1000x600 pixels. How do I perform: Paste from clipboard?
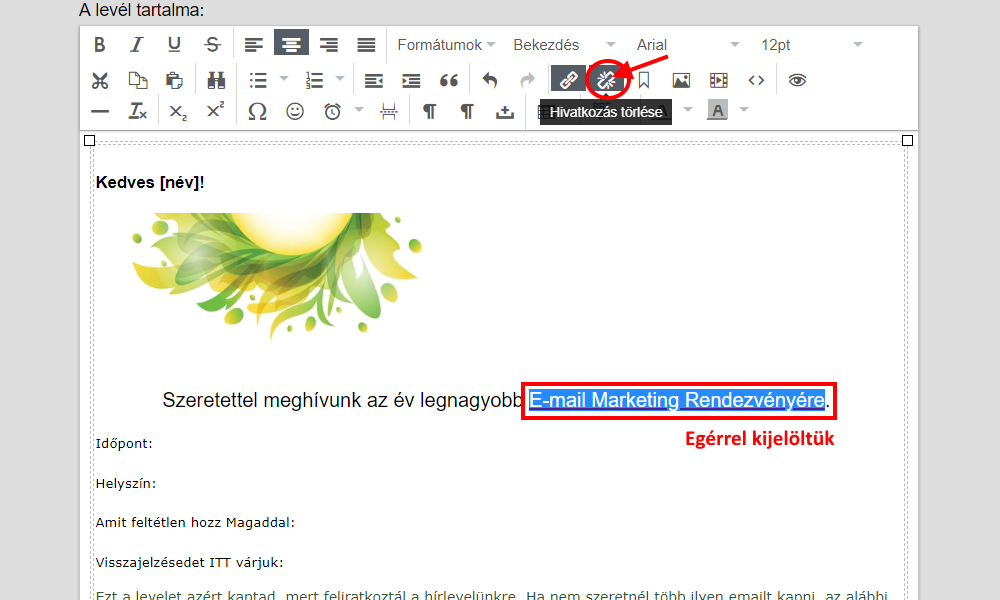174,80
